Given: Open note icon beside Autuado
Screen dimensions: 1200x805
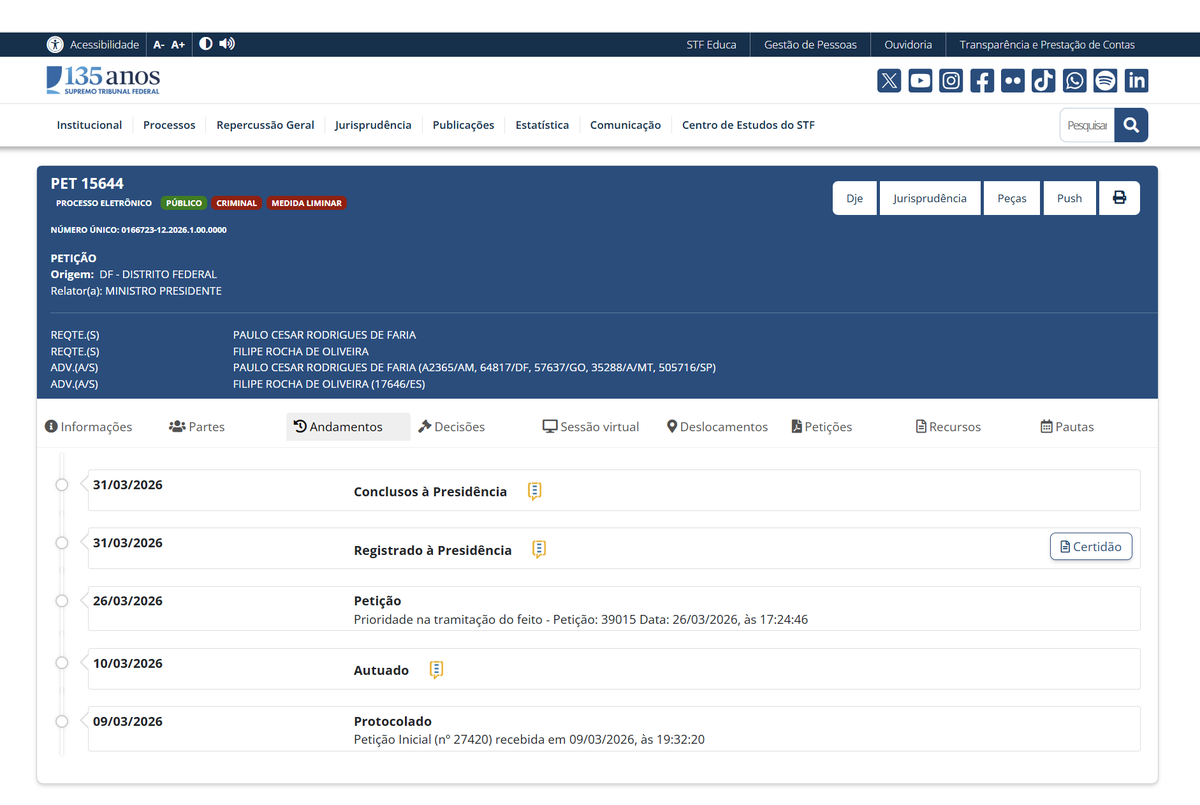Looking at the screenshot, I should (436, 670).
